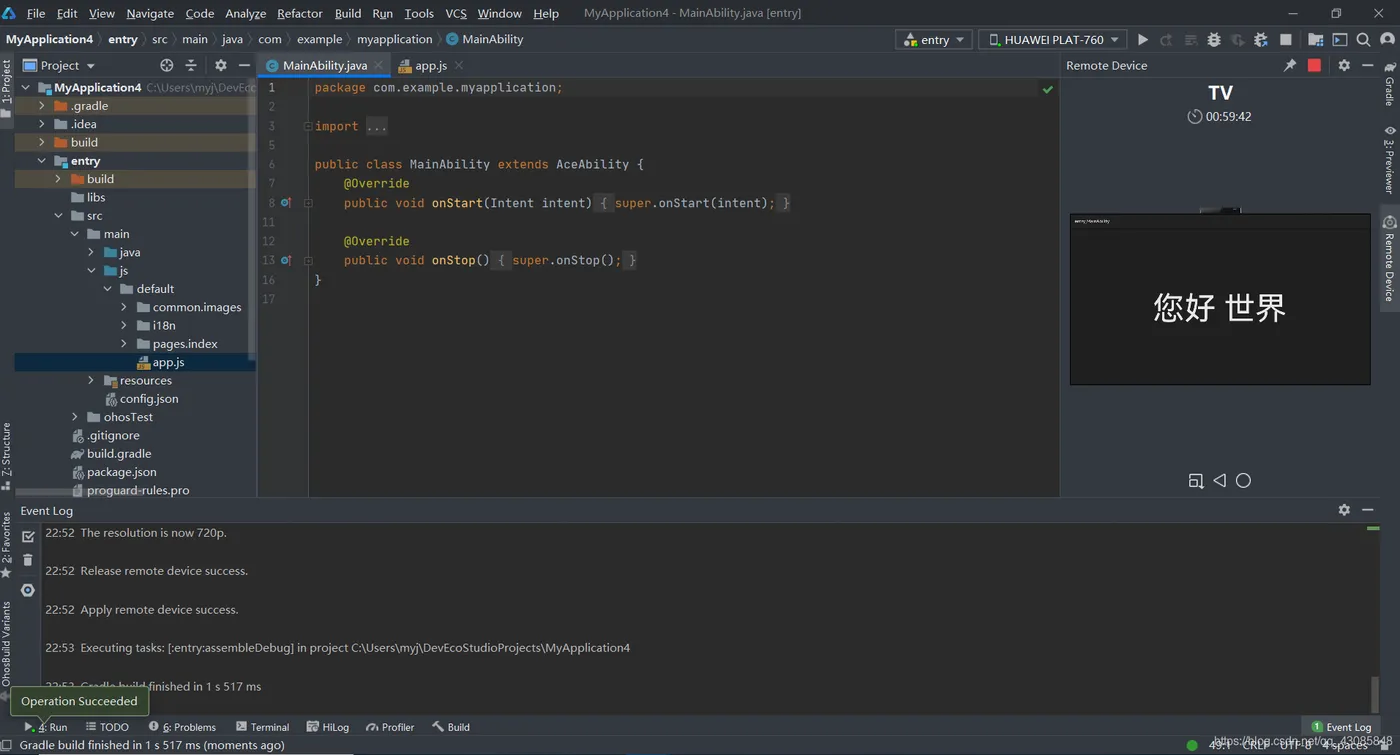The image size is (1400, 755).
Task: Hide the Project panel with the minus icon
Action: [244, 65]
